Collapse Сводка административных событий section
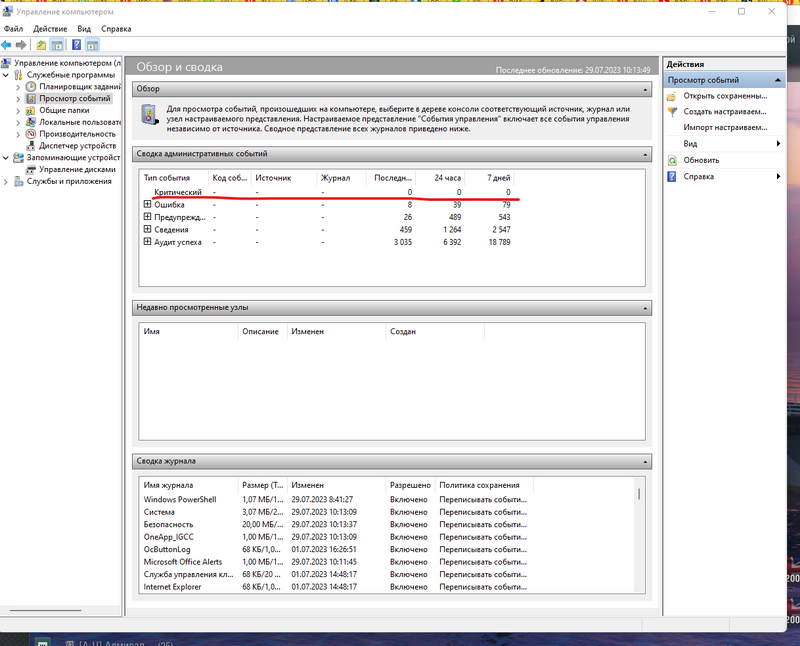This screenshot has width=800, height=646. point(645,154)
